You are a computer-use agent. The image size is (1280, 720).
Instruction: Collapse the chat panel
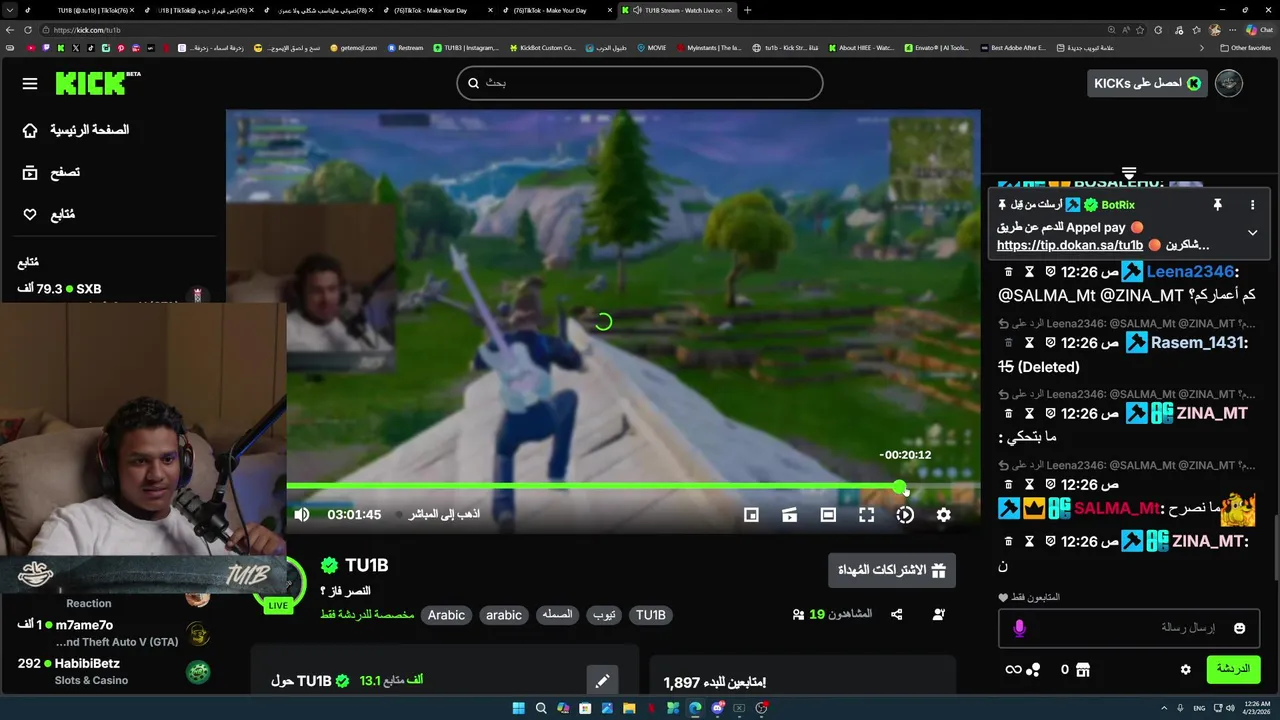coord(1129,174)
